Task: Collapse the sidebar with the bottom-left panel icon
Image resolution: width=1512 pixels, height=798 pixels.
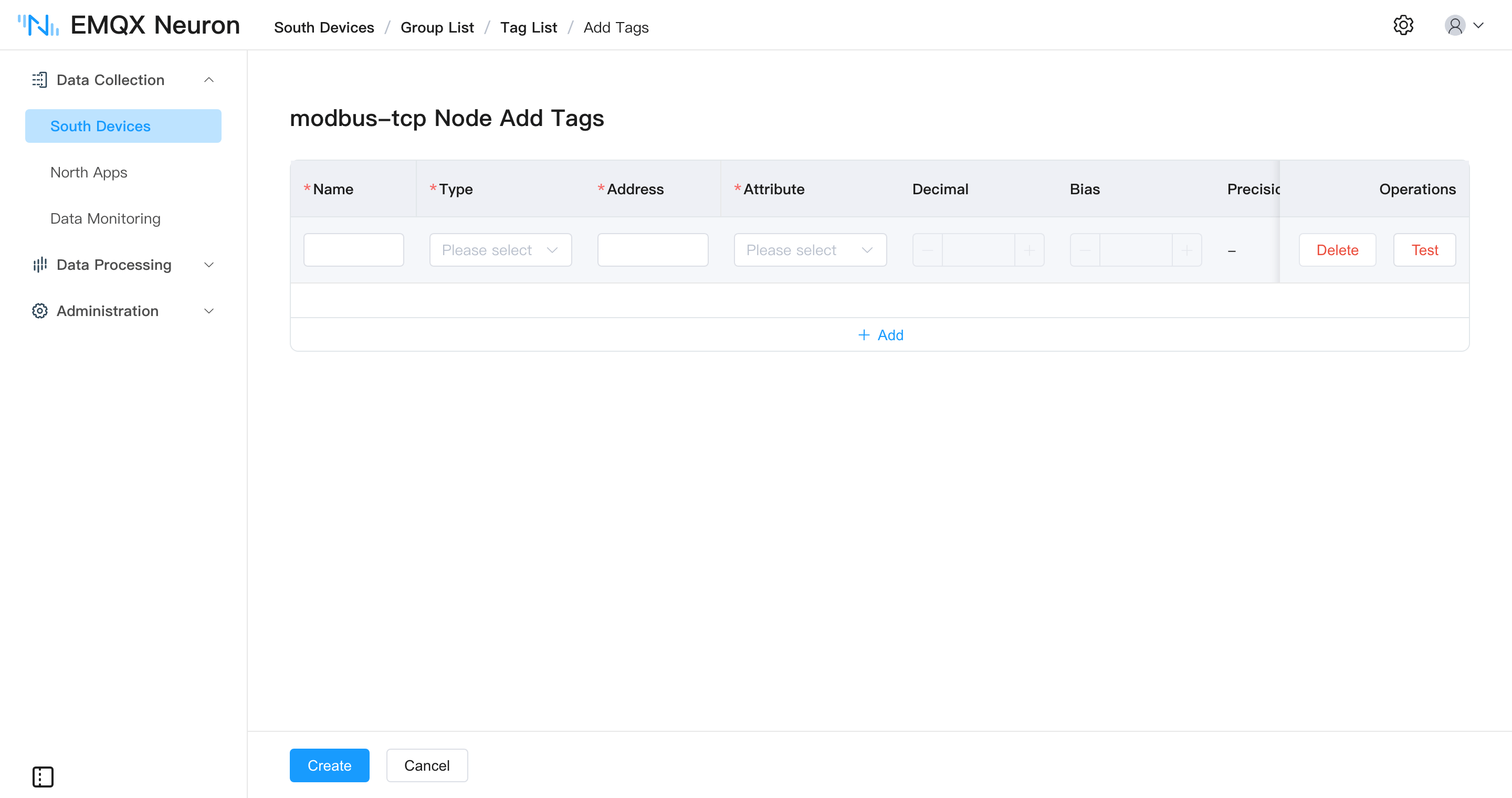Action: click(43, 777)
